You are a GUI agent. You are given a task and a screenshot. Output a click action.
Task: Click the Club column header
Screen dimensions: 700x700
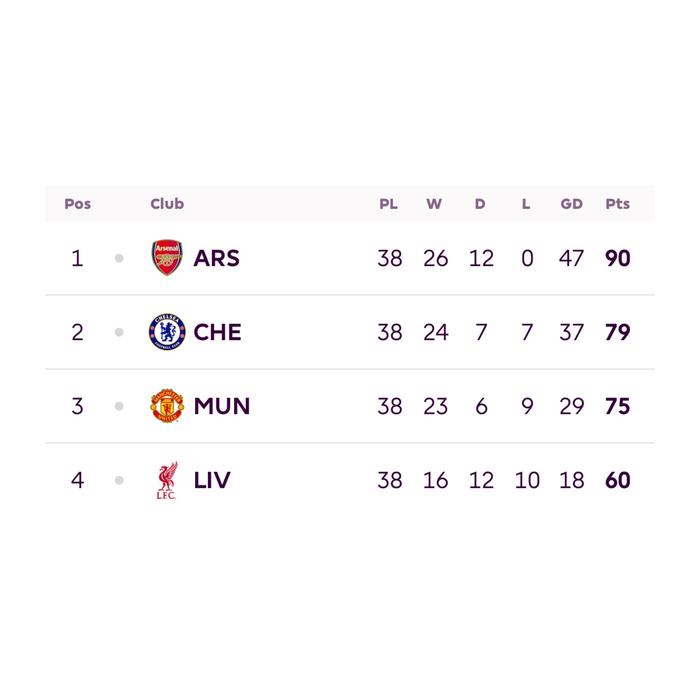click(167, 204)
